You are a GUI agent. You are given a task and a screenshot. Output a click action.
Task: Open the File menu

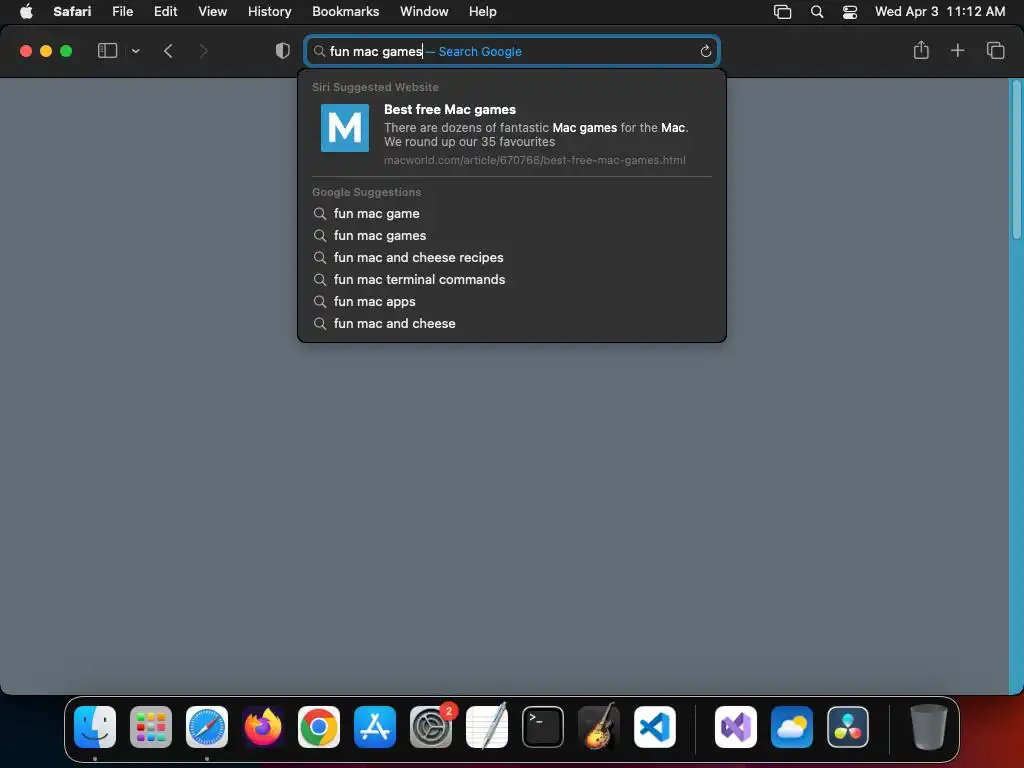tap(122, 11)
